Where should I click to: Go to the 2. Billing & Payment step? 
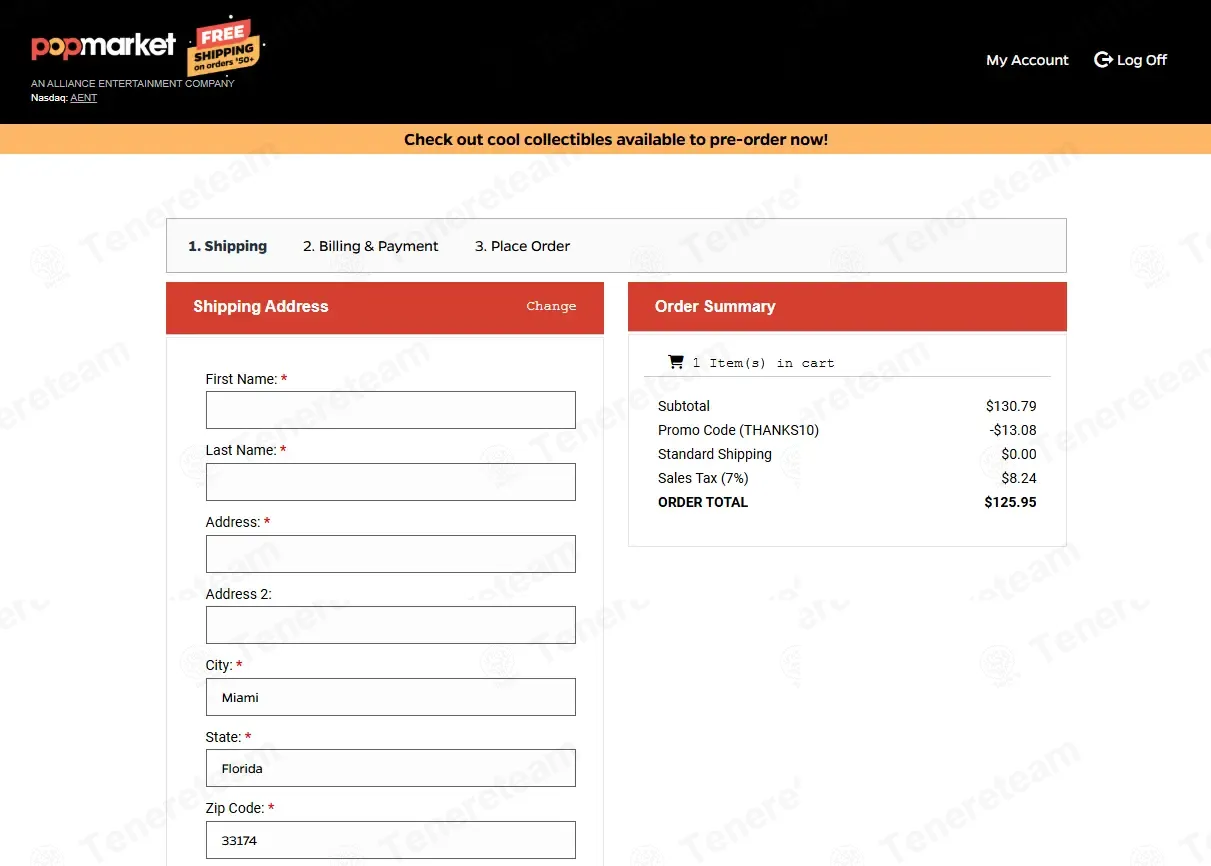pos(371,246)
